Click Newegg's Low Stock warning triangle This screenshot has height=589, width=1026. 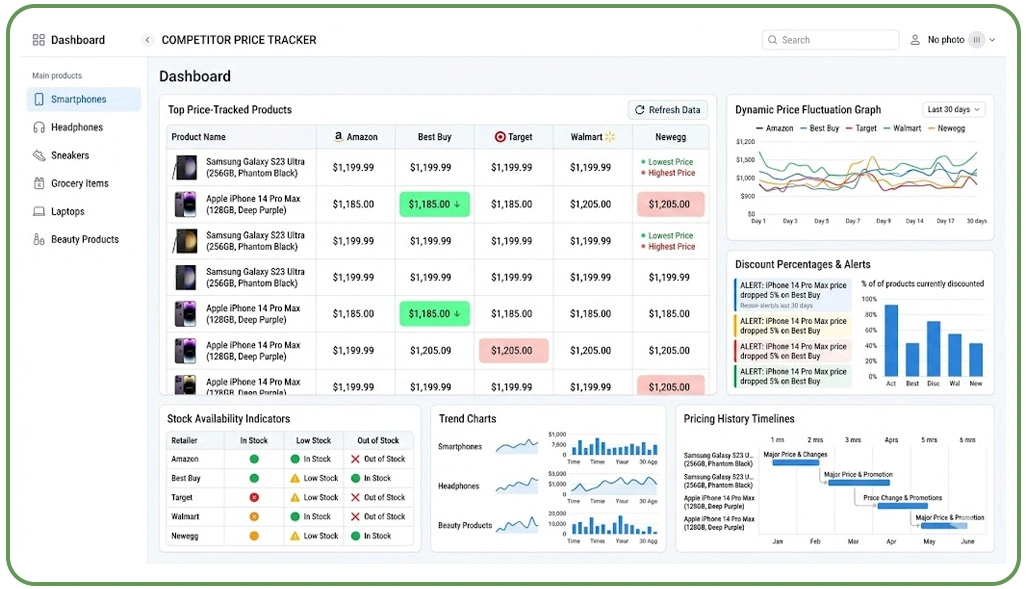pyautogui.click(x=295, y=536)
